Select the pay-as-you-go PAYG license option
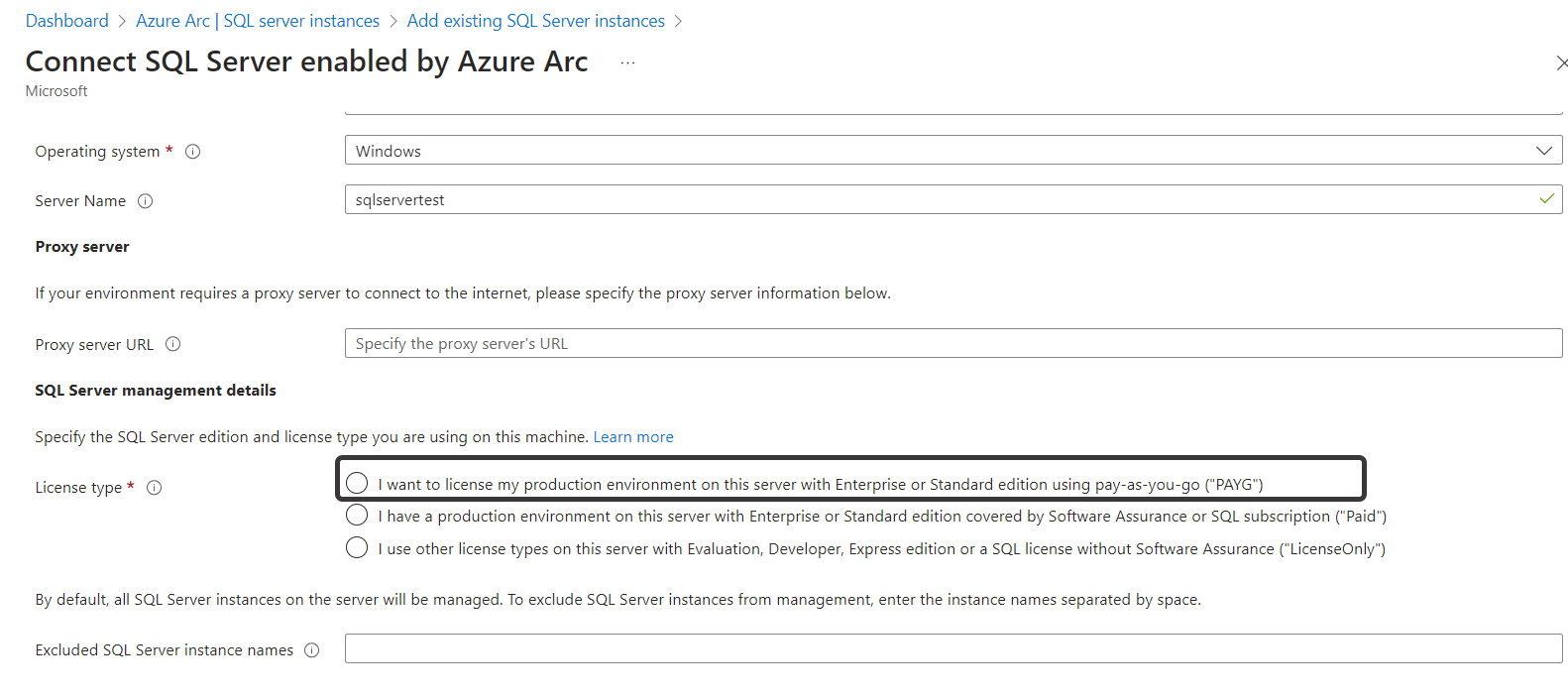Image resolution: width=1568 pixels, height=698 pixels. pos(357,483)
